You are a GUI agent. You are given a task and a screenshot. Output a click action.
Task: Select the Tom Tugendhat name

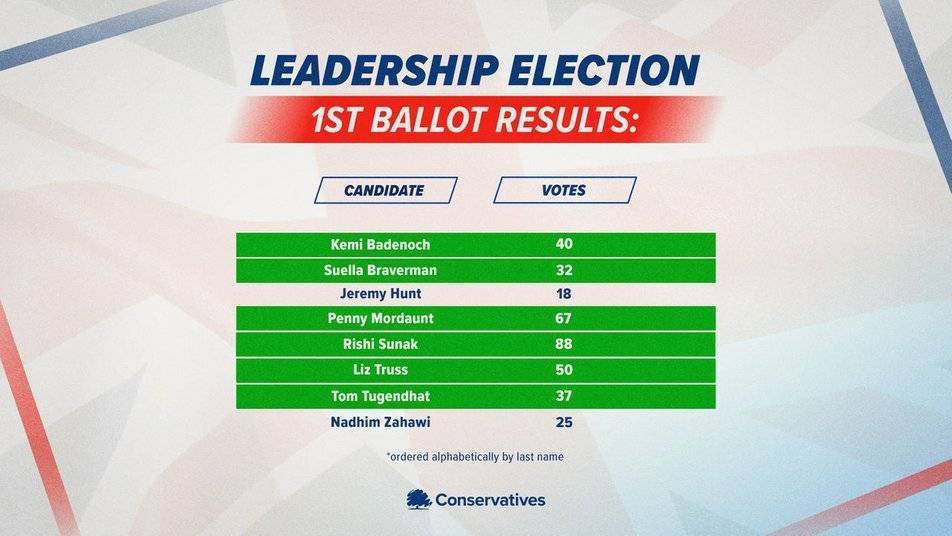point(381,396)
